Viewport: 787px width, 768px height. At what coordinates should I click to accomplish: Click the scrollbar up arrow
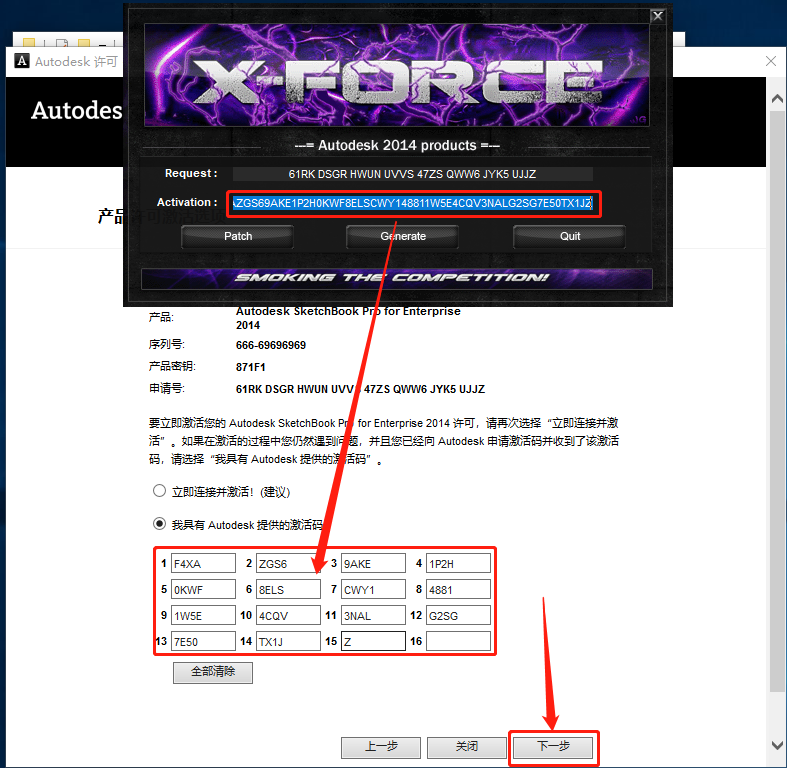(x=777, y=99)
